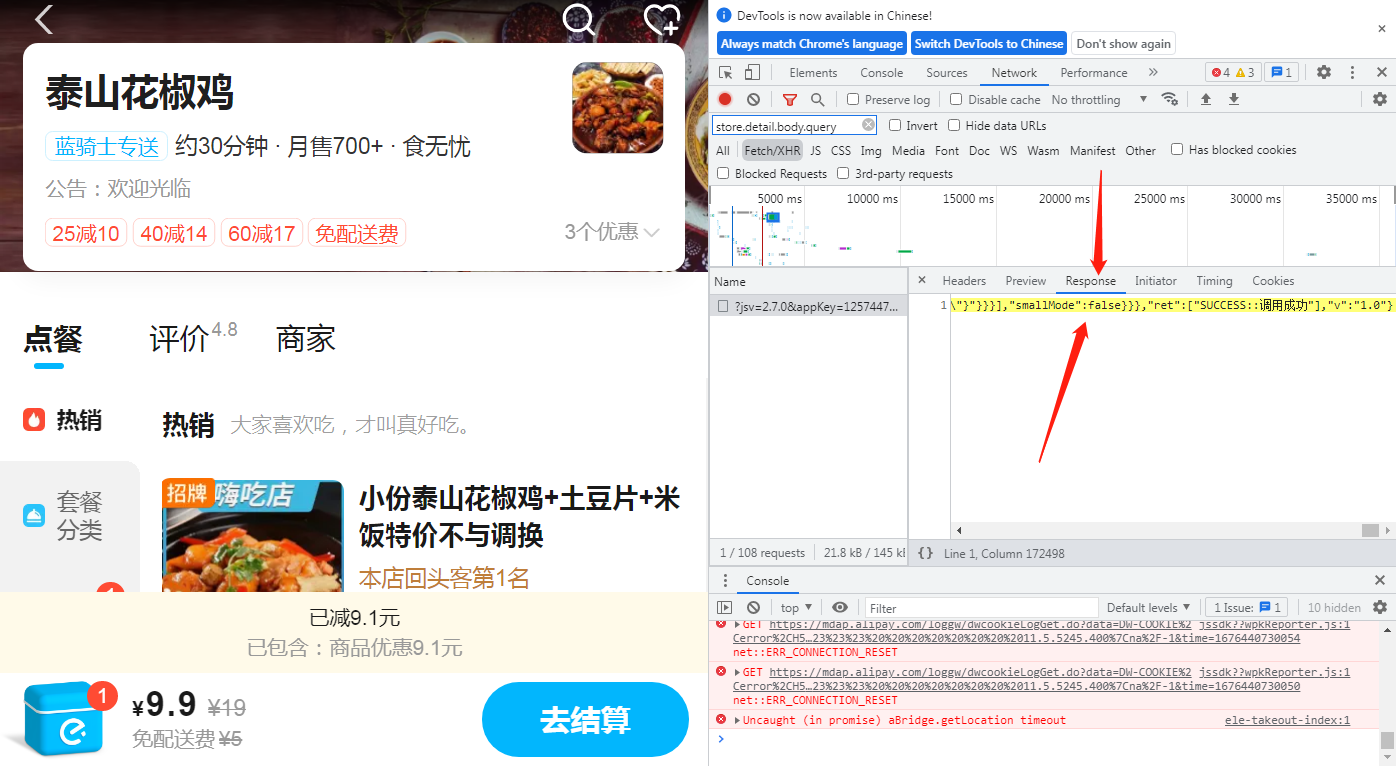The width and height of the screenshot is (1396, 766).
Task: Open the Elements panel tab
Action: (813, 73)
